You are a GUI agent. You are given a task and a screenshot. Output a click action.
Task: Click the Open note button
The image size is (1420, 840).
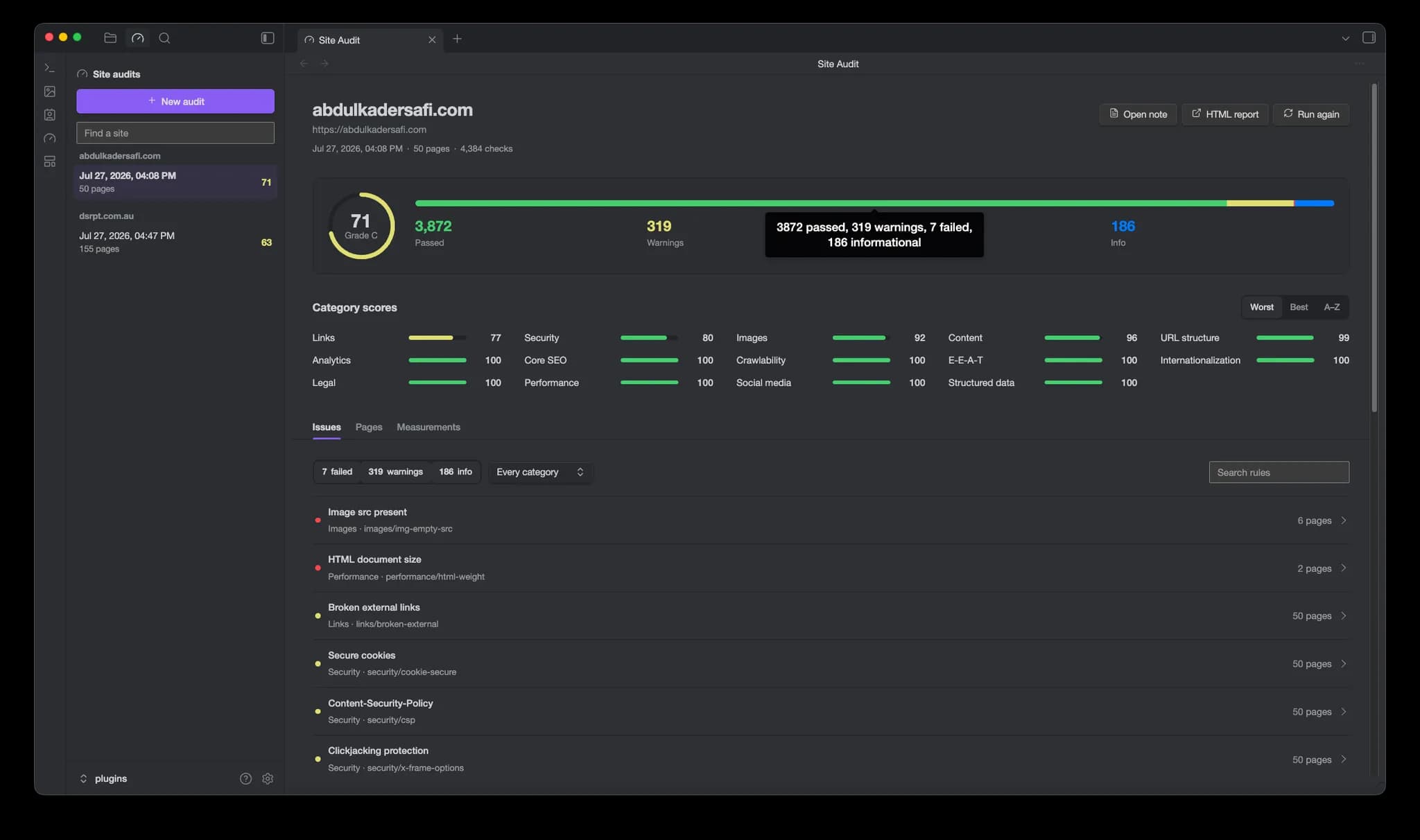[1138, 114]
